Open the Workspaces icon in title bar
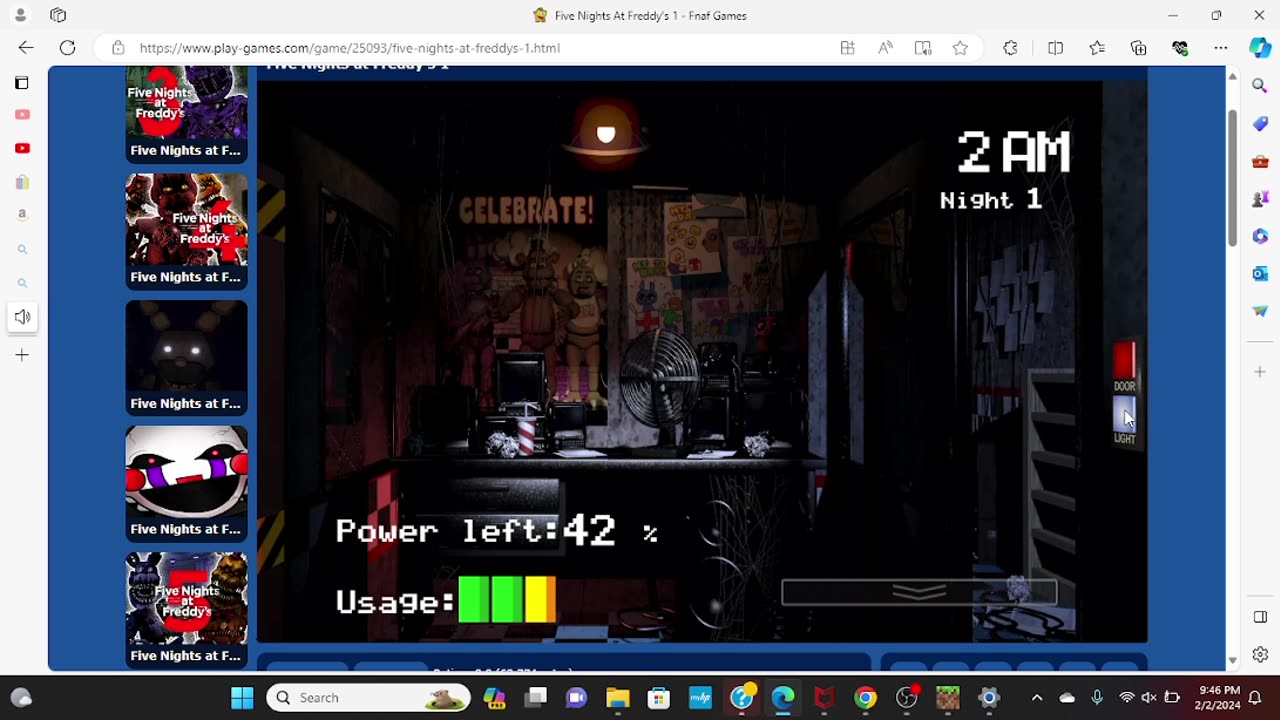 (58, 15)
